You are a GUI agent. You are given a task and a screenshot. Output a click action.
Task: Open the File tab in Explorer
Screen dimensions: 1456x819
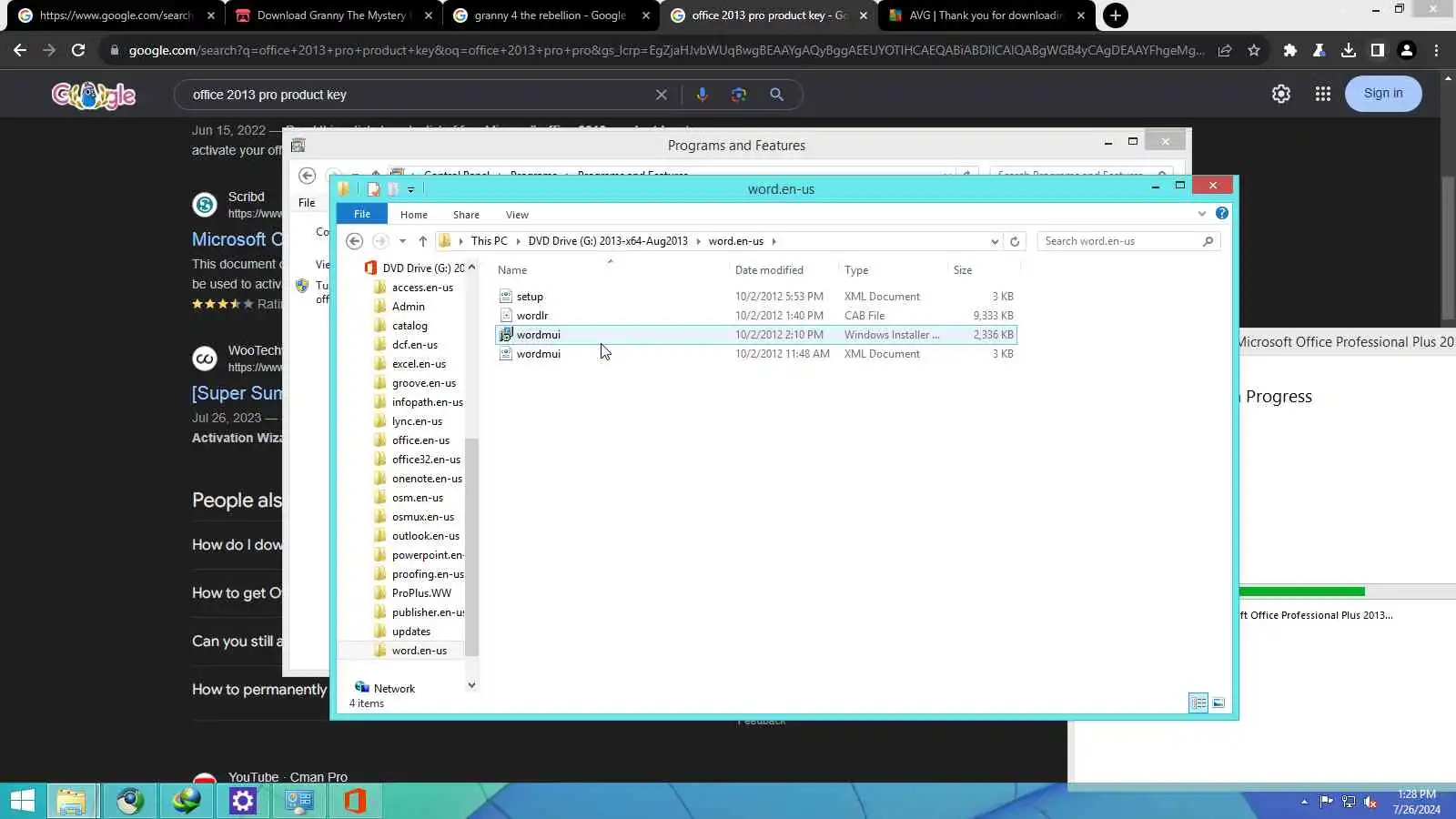[362, 214]
